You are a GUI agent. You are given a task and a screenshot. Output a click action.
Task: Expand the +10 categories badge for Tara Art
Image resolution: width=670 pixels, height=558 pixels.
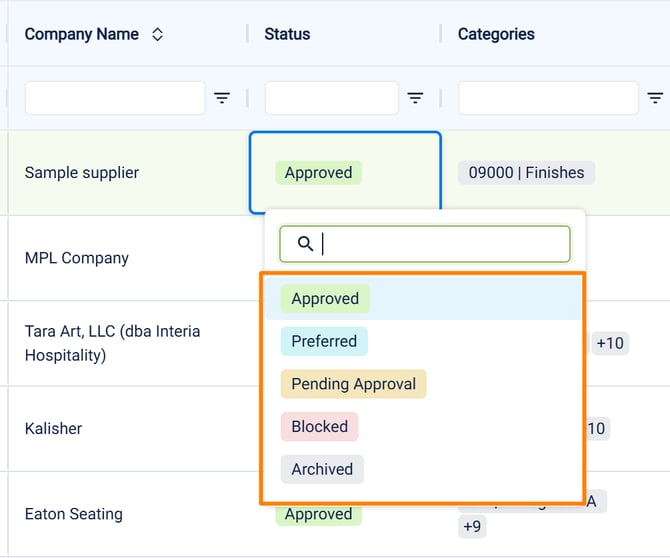tap(609, 343)
